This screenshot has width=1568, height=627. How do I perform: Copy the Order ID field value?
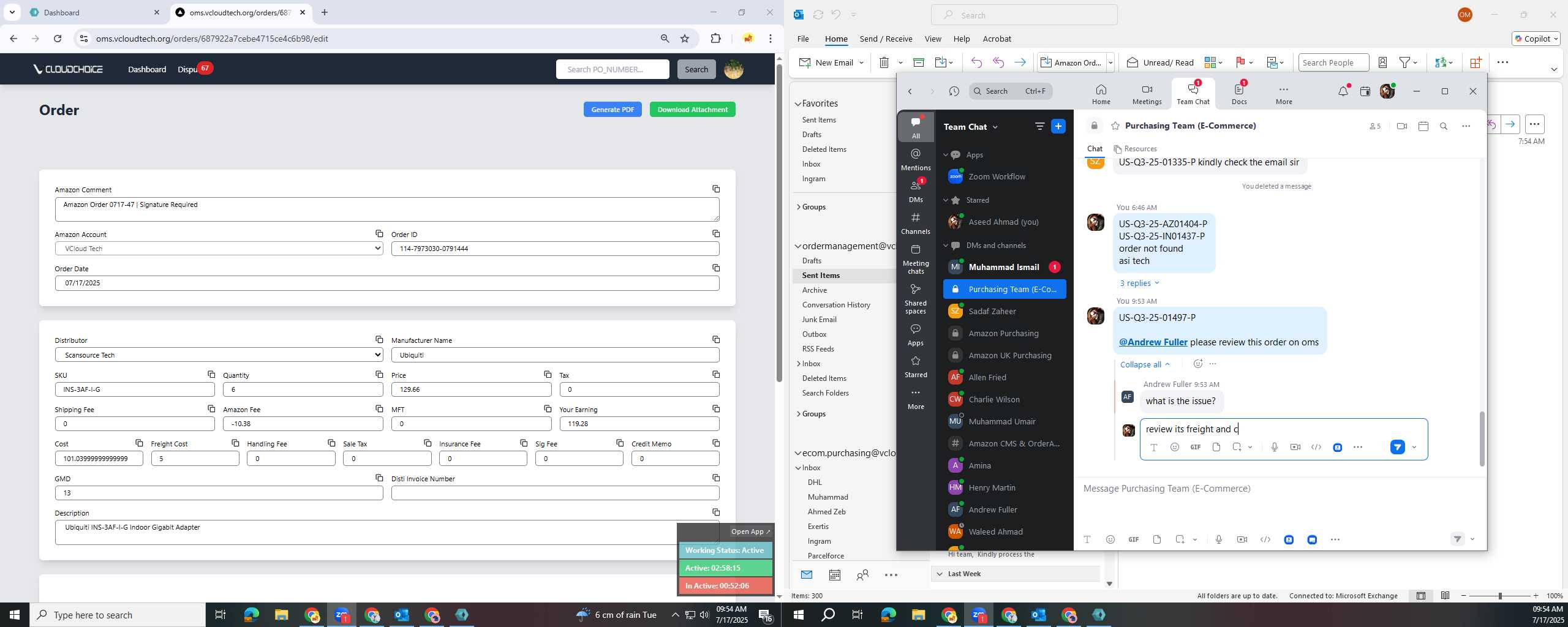pyautogui.click(x=716, y=234)
